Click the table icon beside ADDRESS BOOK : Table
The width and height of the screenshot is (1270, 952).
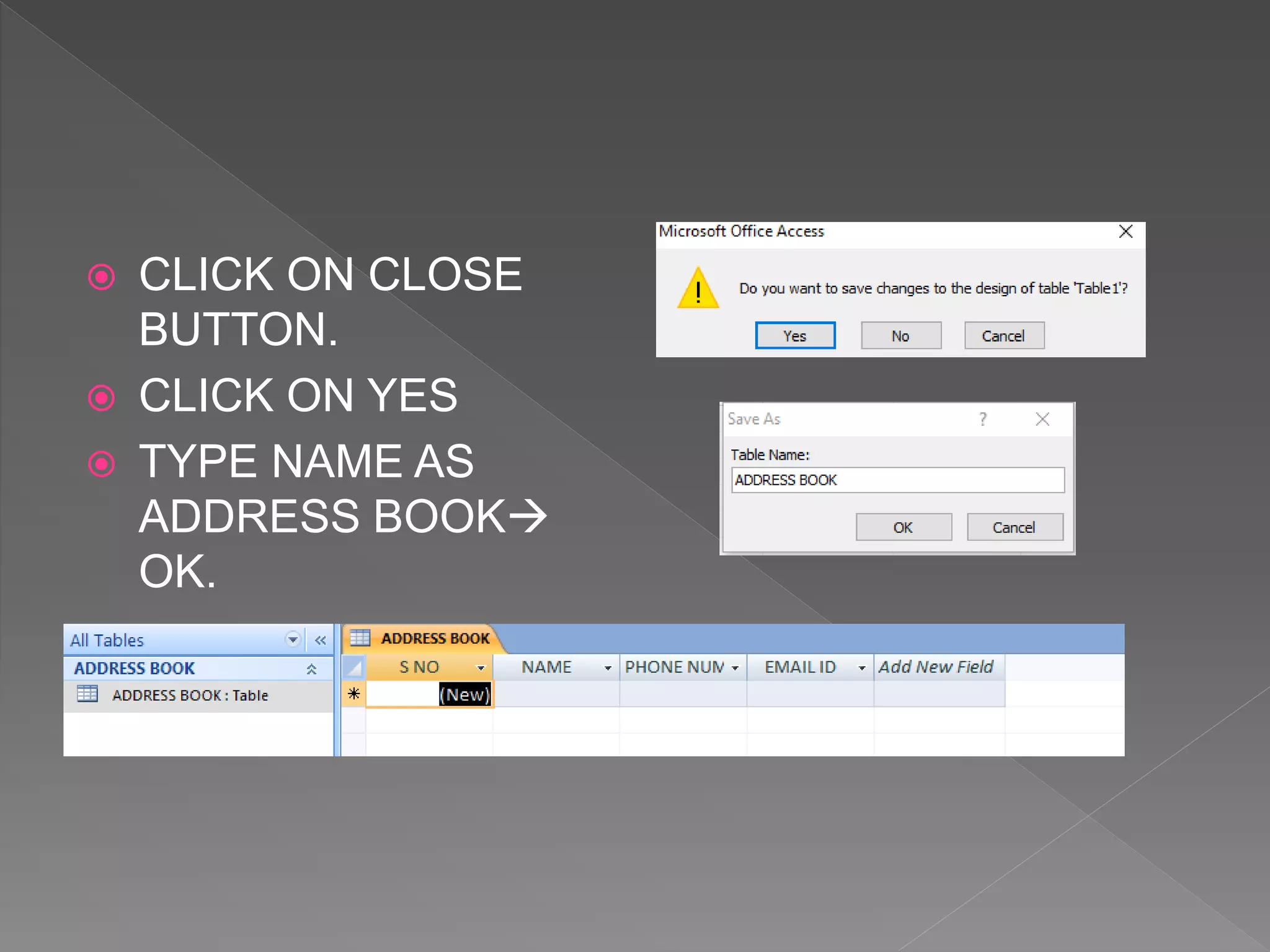tap(87, 694)
